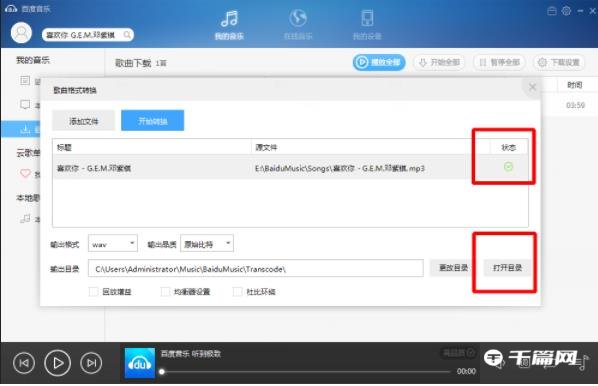The height and width of the screenshot is (386, 598).
Task: Click the red heart favorites icon in the sidebar
Action: pos(25,174)
